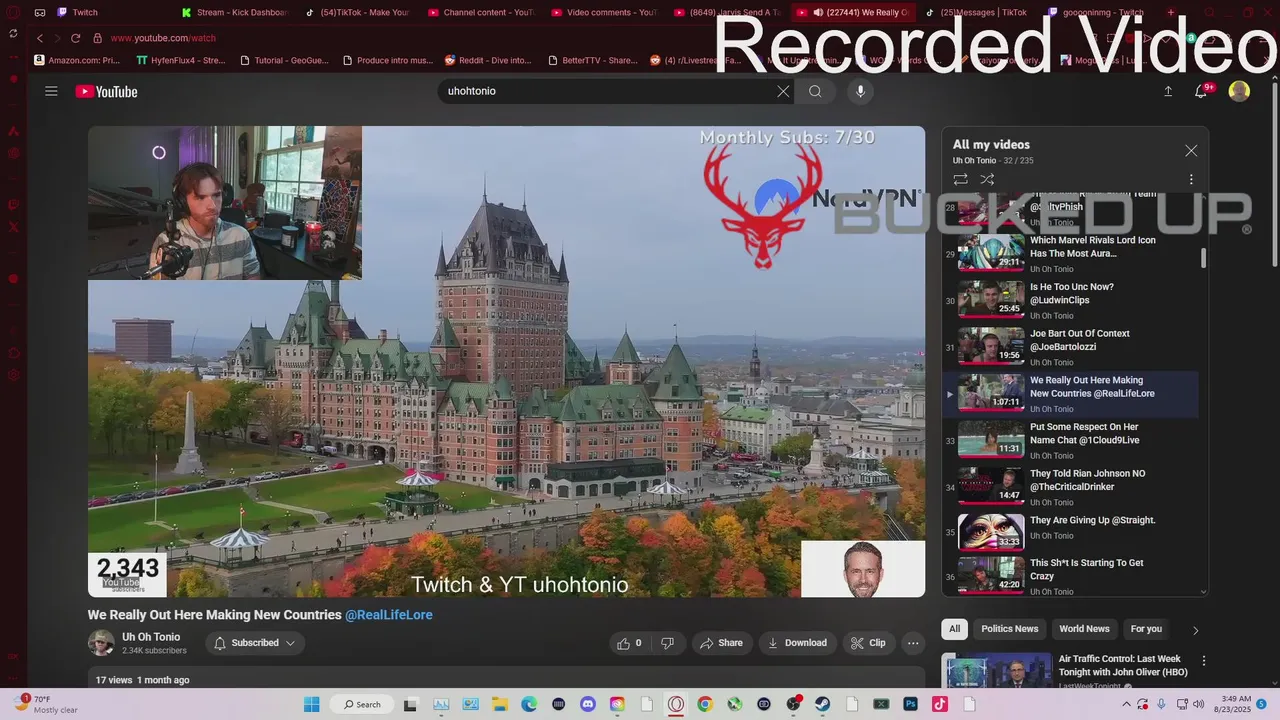
Task: Switch to the Twitch browser tab
Action: click(x=110, y=12)
